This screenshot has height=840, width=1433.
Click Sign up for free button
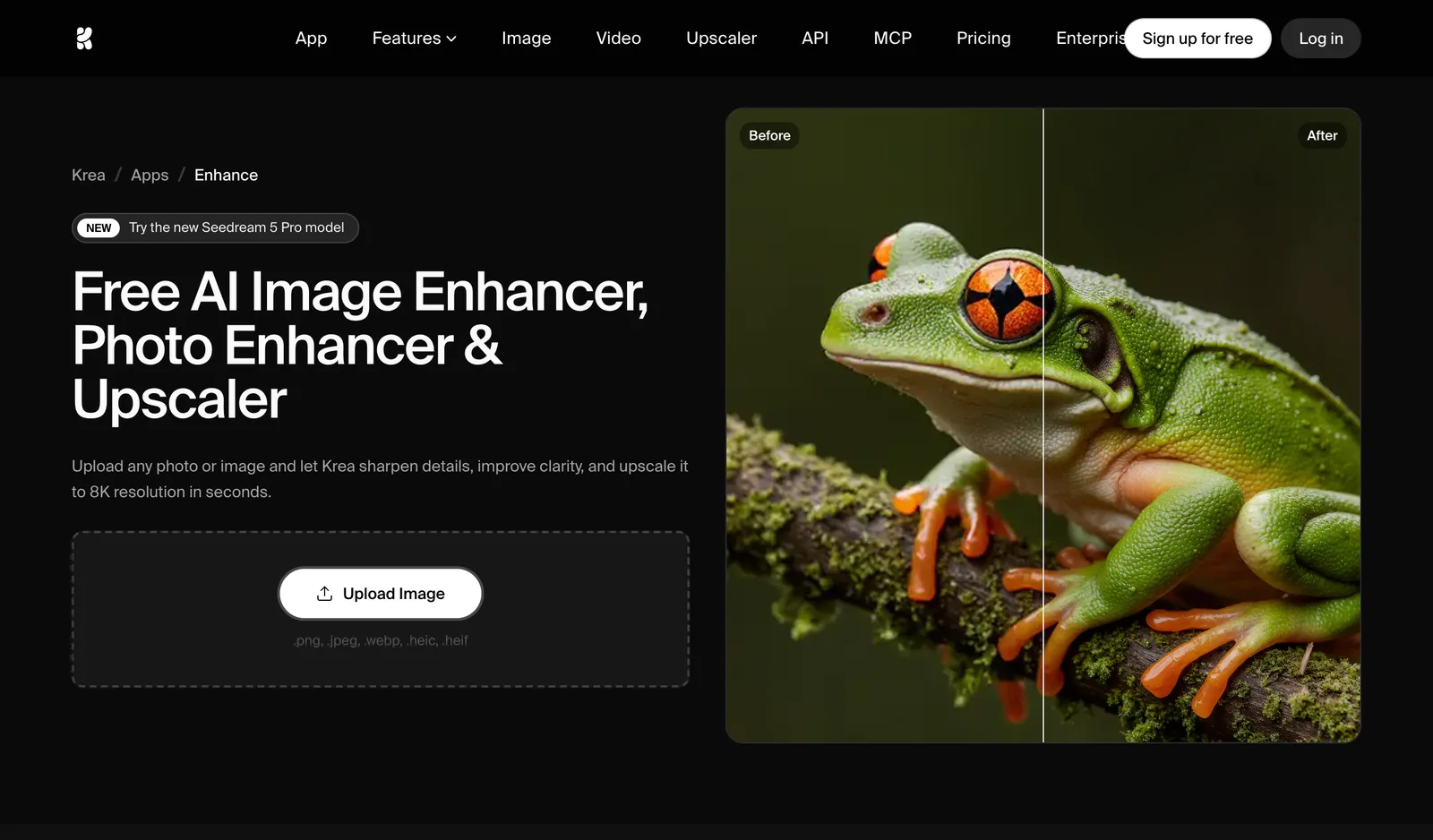pyautogui.click(x=1197, y=39)
